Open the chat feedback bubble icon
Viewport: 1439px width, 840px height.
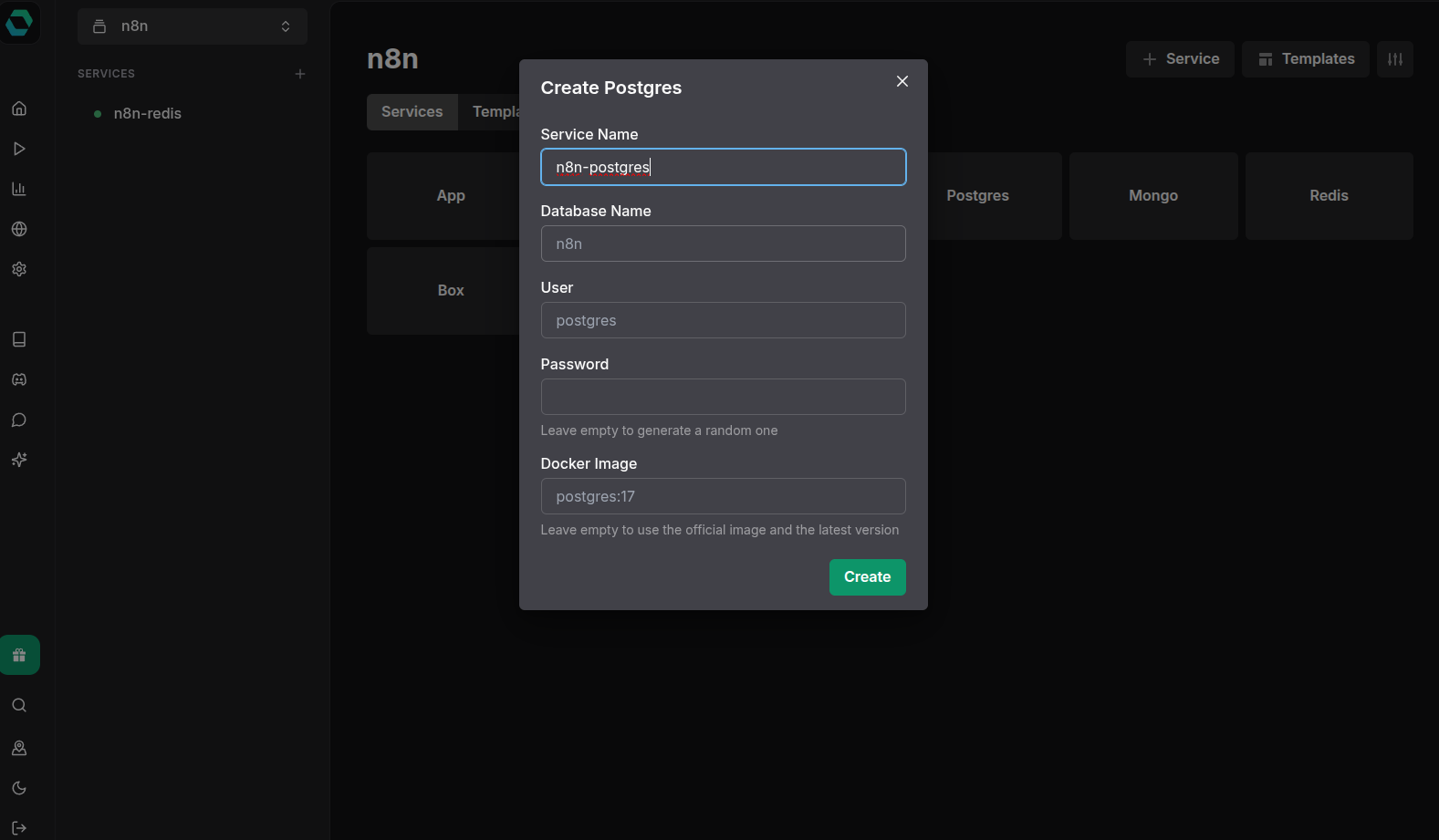19,420
